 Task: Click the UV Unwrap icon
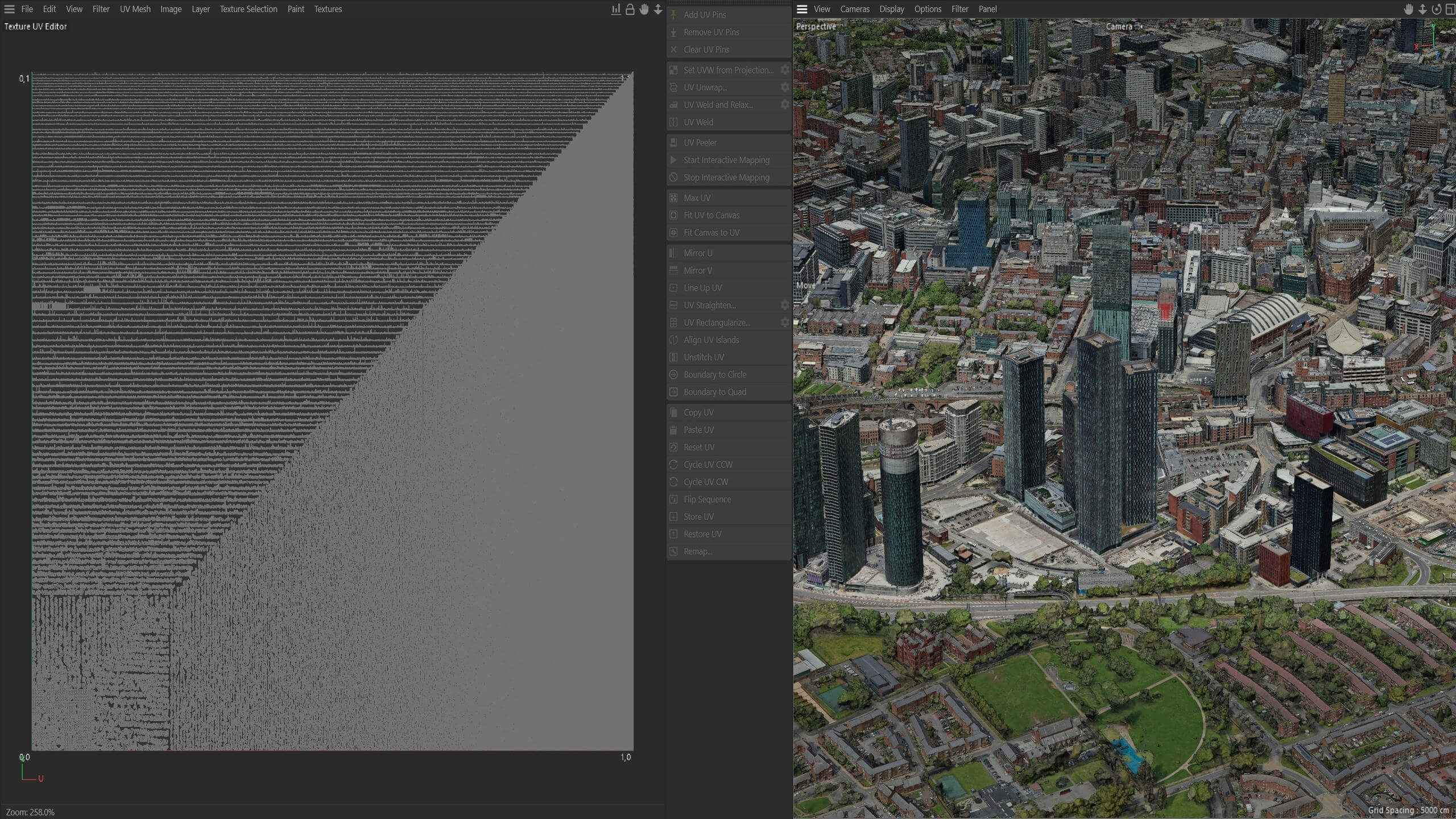coord(673,88)
